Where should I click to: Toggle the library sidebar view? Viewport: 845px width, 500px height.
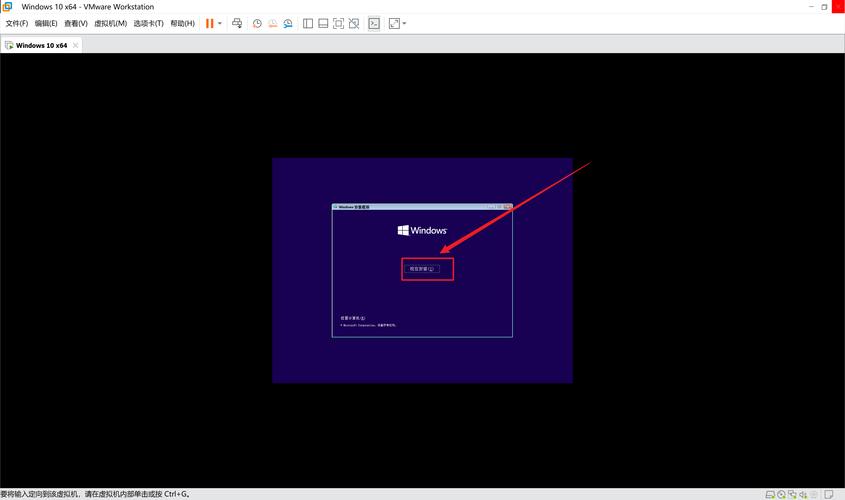tap(308, 24)
